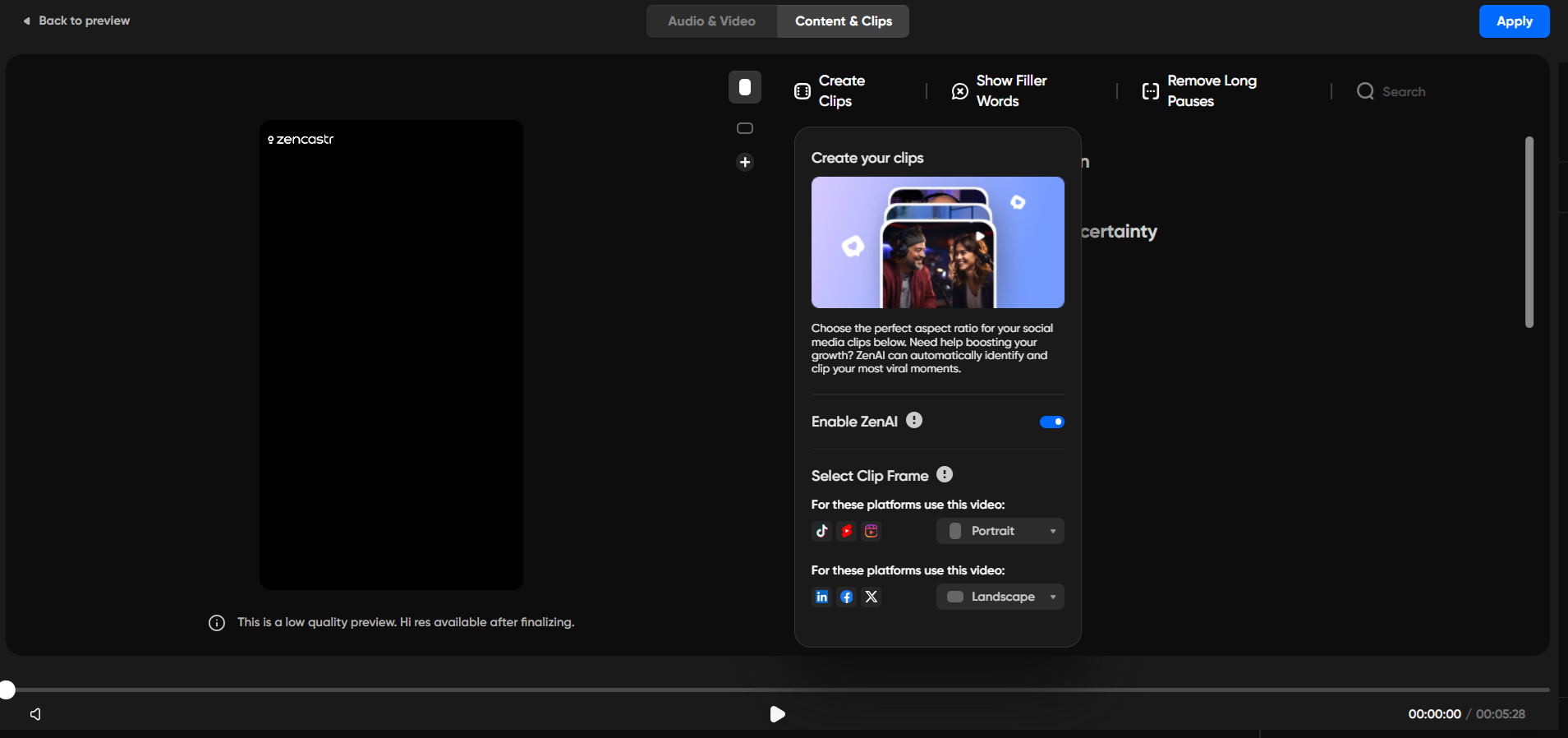Click the Create Clips film icon
Viewport: 1568px width, 738px height.
[x=802, y=91]
